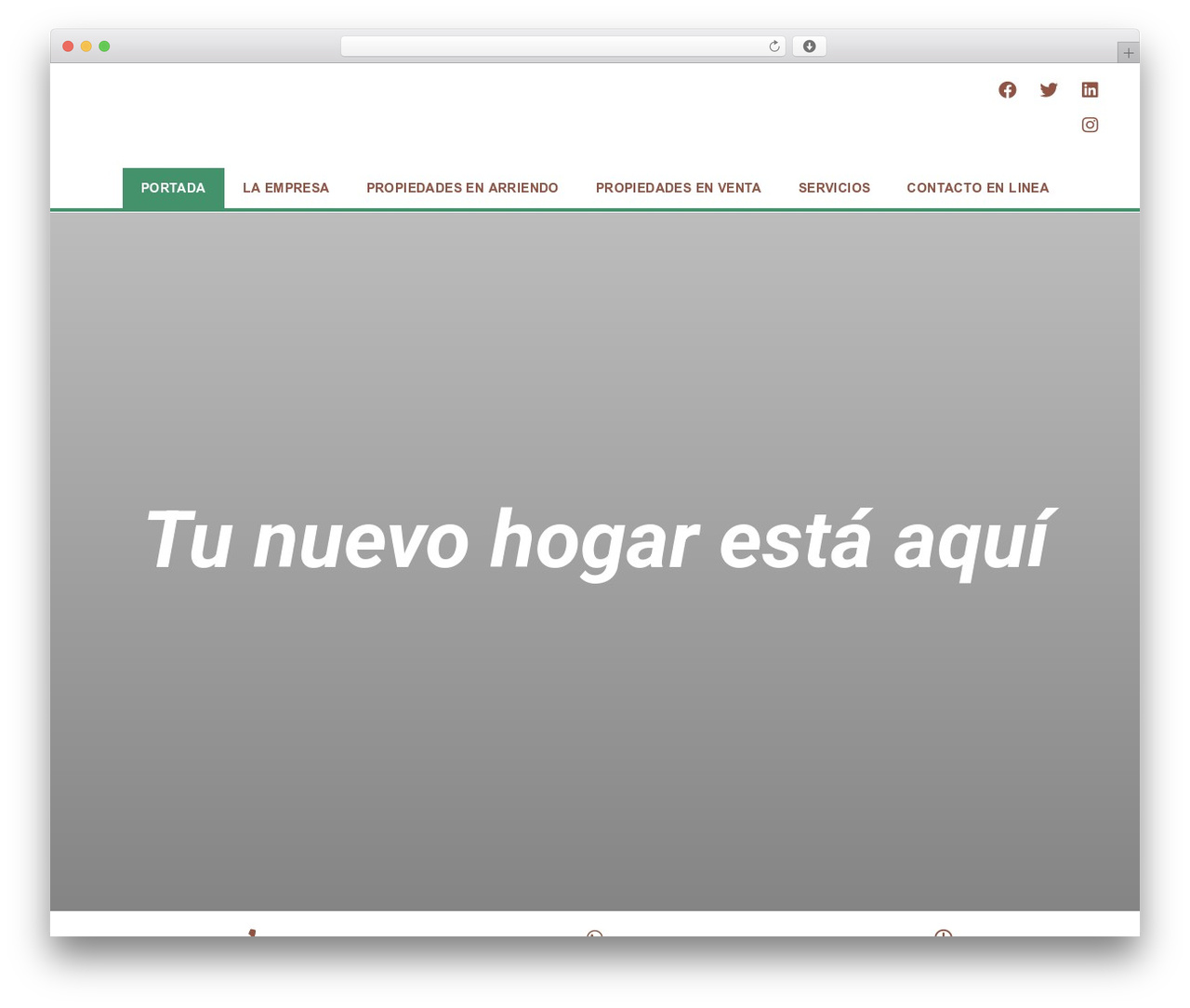Close the browser window with red button
Viewport: 1190px width, 1008px height.
tap(68, 46)
